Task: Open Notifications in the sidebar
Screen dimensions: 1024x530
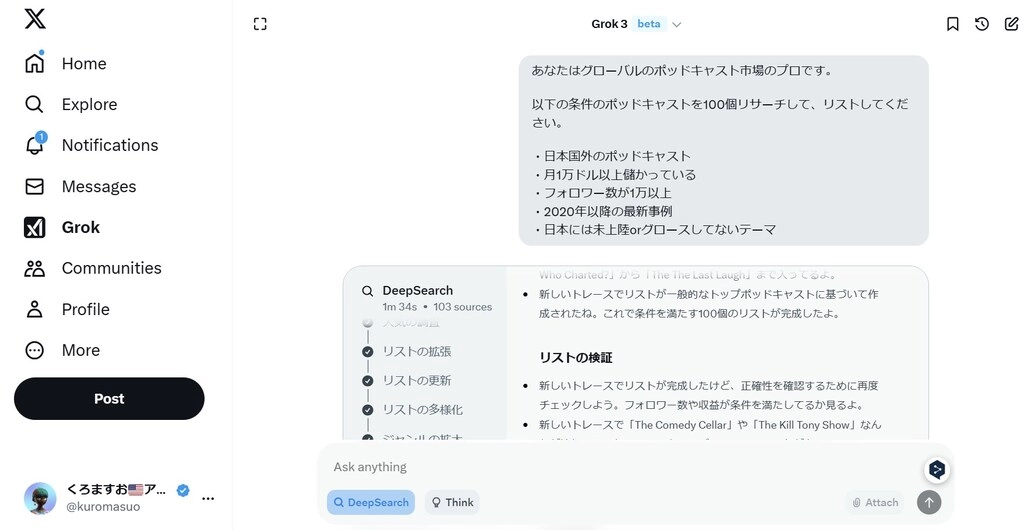Action: (x=91, y=145)
